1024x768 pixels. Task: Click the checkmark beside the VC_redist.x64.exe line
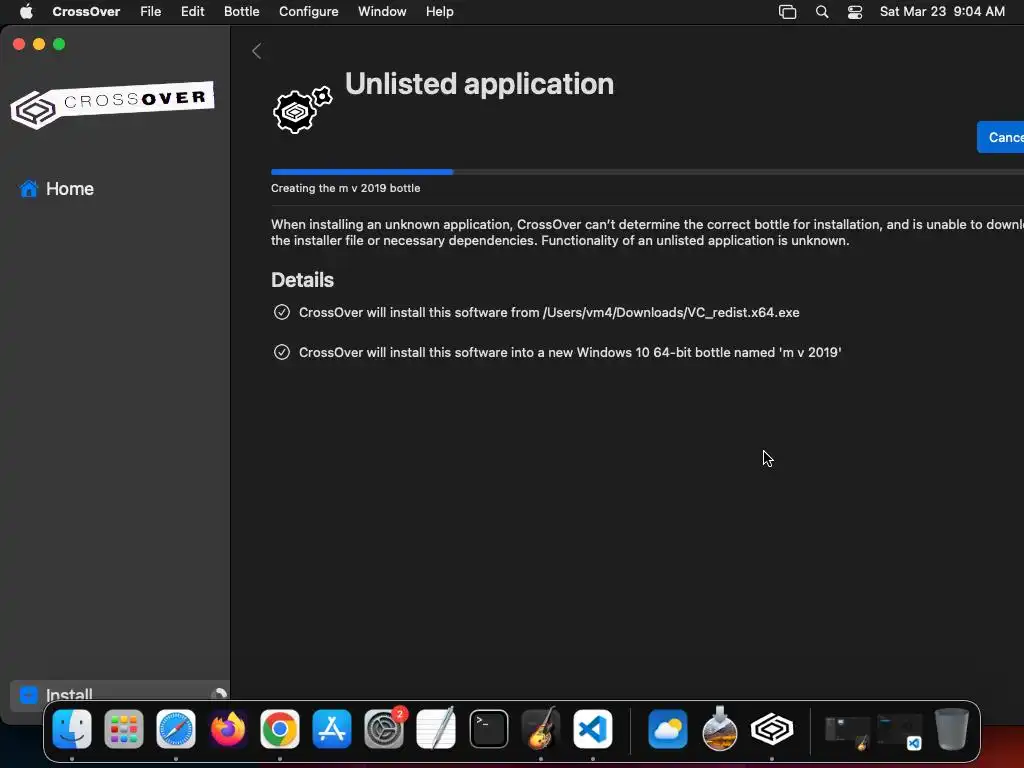(x=281, y=312)
